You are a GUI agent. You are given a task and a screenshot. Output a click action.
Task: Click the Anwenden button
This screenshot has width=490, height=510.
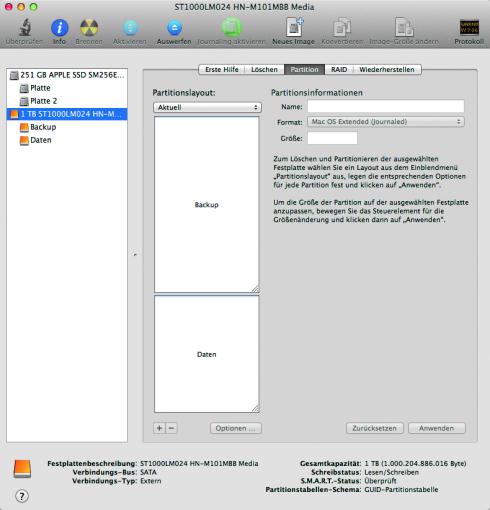tap(437, 428)
